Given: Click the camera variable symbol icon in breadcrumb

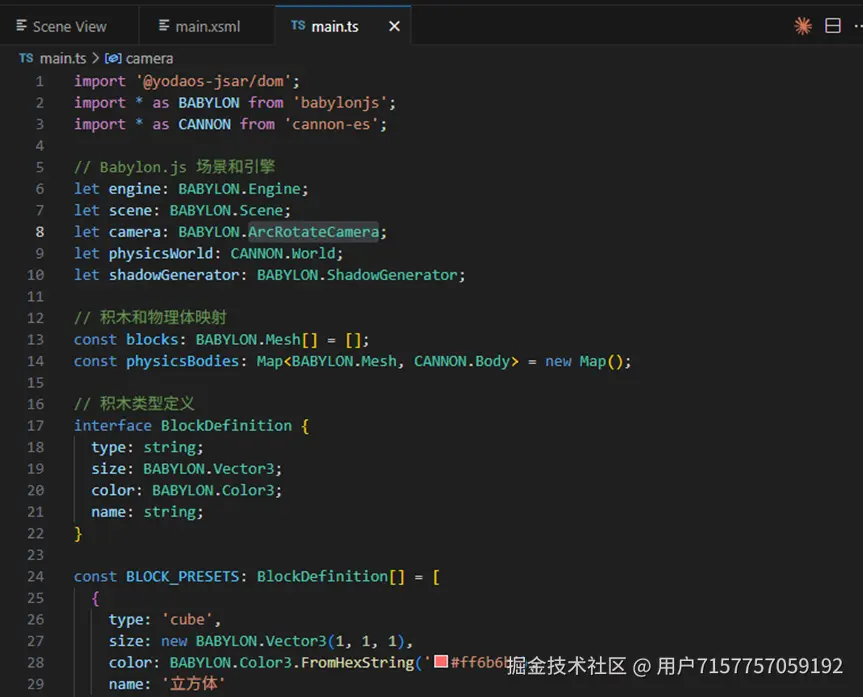Looking at the screenshot, I should 113,58.
